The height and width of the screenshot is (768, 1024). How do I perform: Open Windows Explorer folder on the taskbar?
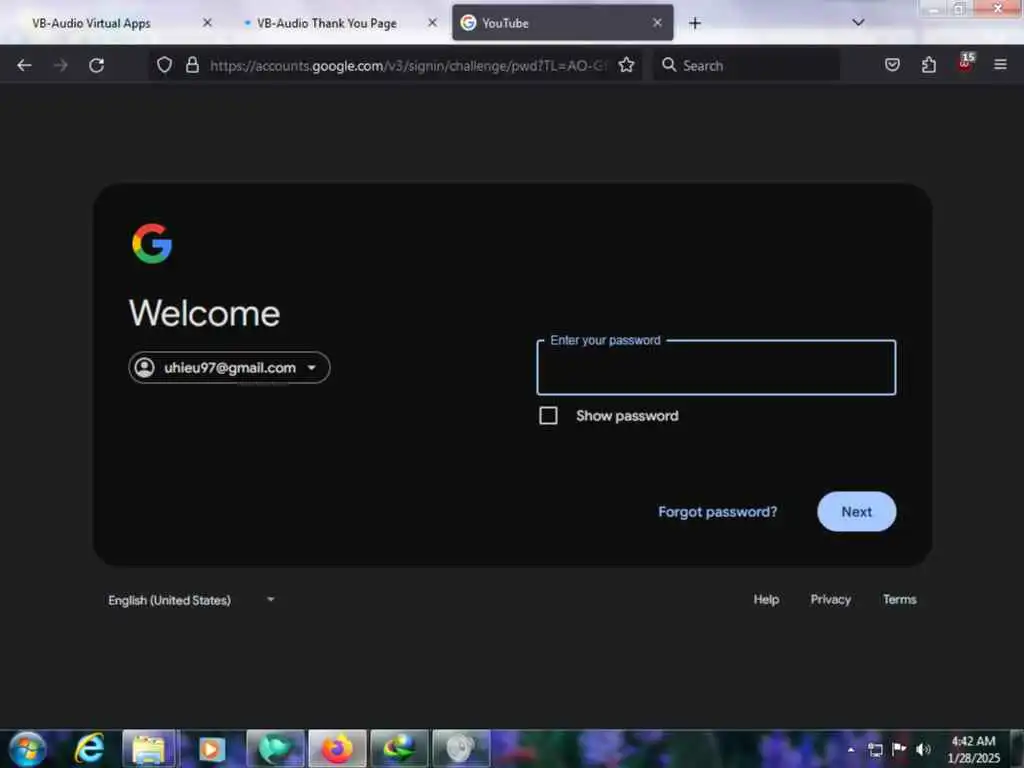149,749
